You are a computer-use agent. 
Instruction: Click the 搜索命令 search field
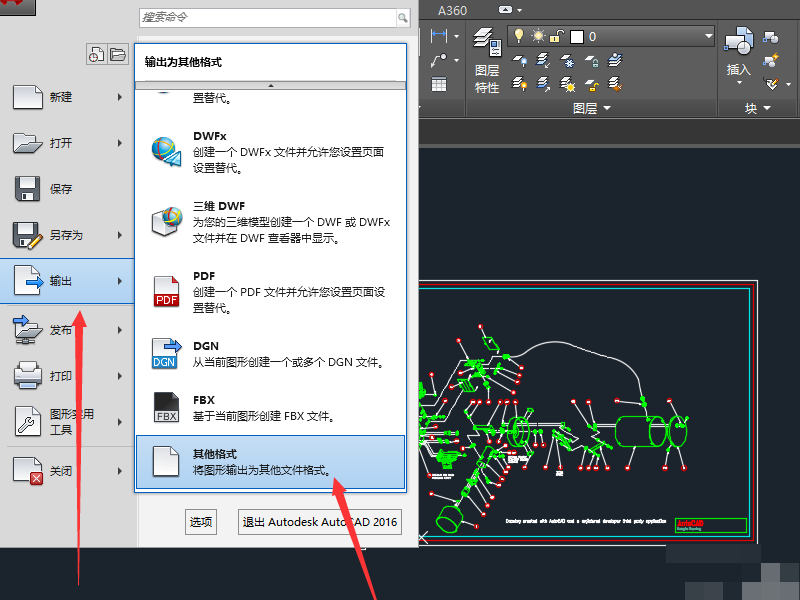[x=268, y=18]
